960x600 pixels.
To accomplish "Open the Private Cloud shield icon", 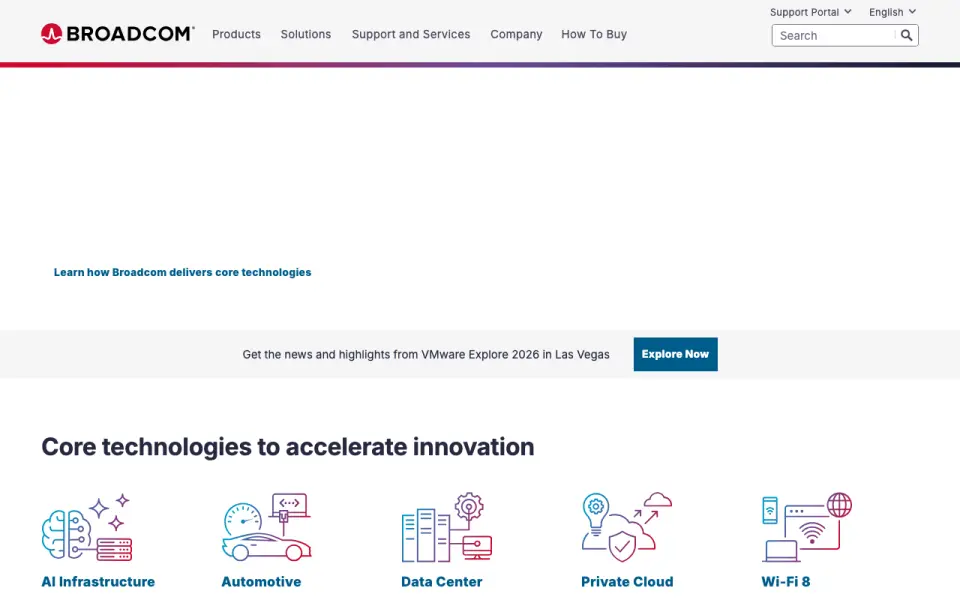I will coord(626,527).
